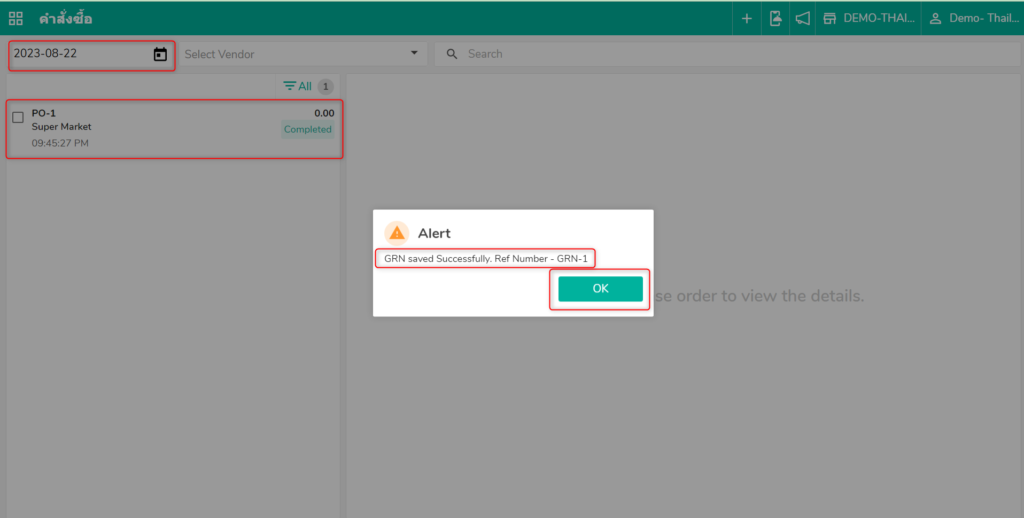Select the PO-1 purchase order title
Screen dimensions: 1024x518
tap(44, 113)
